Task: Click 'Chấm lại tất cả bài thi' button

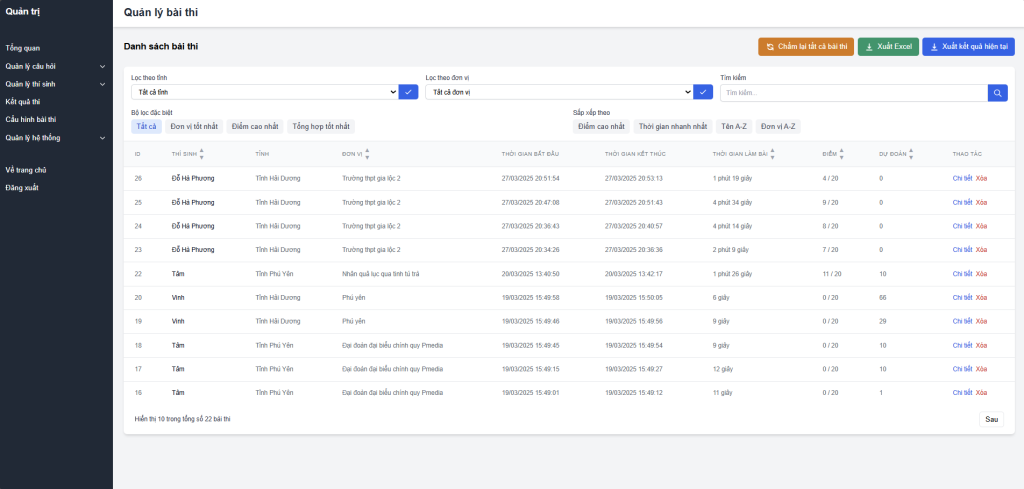Action: point(805,47)
